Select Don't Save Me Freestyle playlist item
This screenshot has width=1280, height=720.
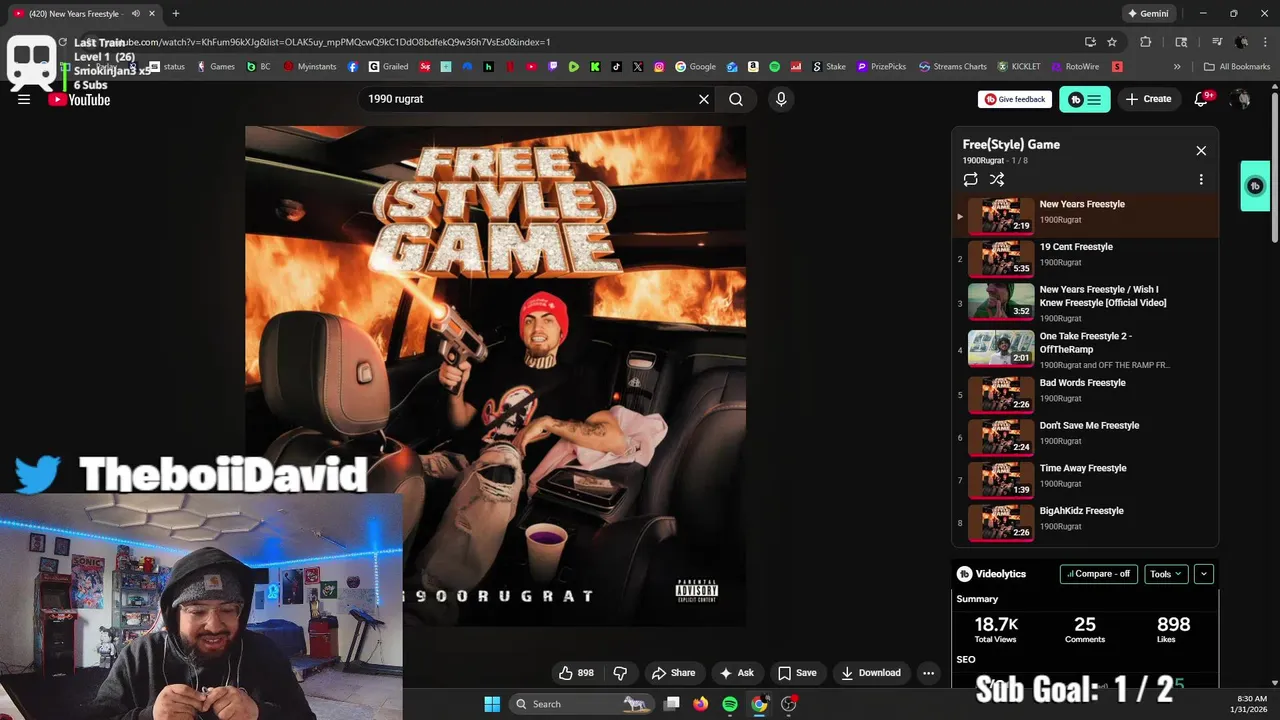click(x=1084, y=437)
